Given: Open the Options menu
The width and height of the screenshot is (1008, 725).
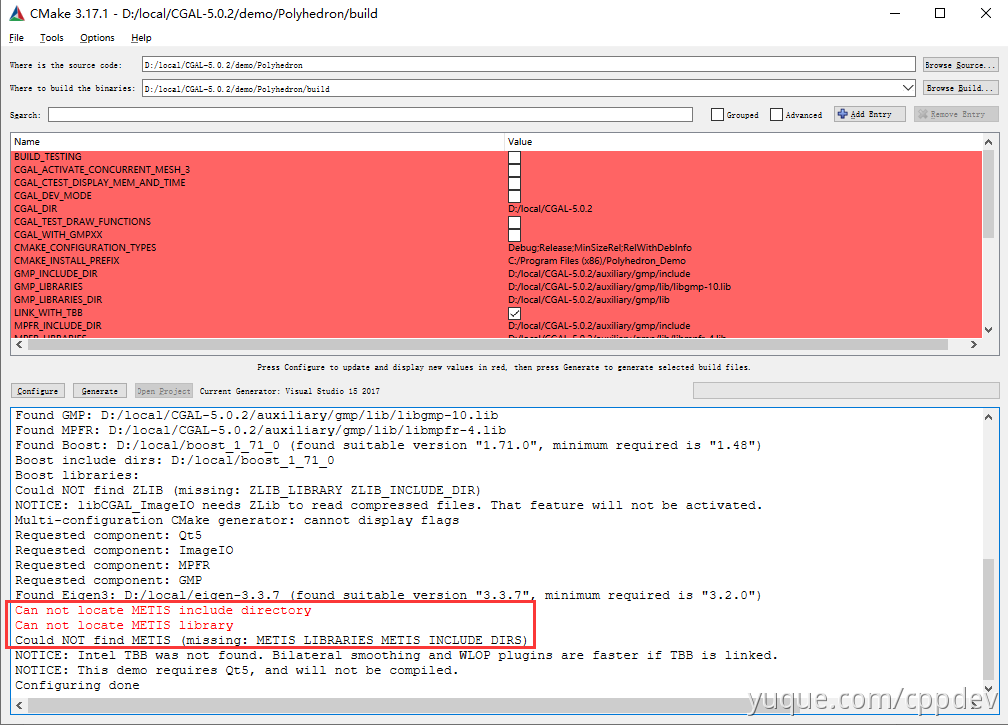Looking at the screenshot, I should tap(97, 38).
